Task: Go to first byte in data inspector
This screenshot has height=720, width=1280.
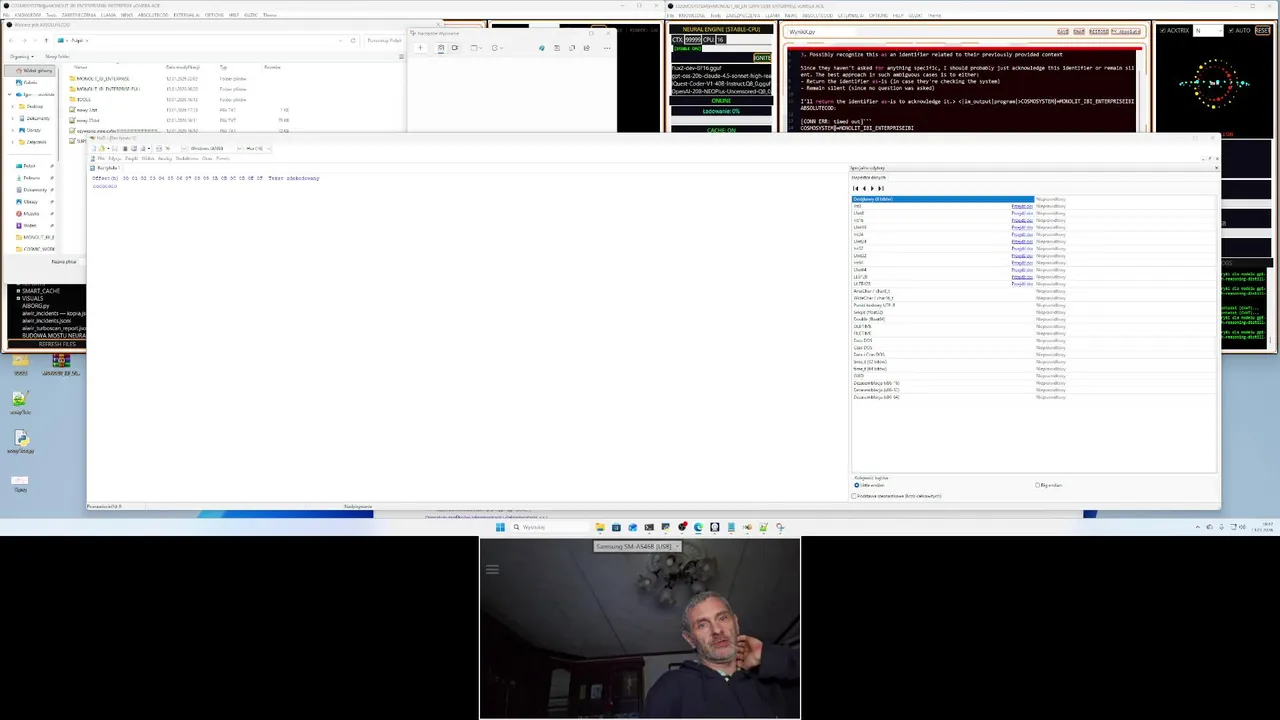Action: (856, 188)
